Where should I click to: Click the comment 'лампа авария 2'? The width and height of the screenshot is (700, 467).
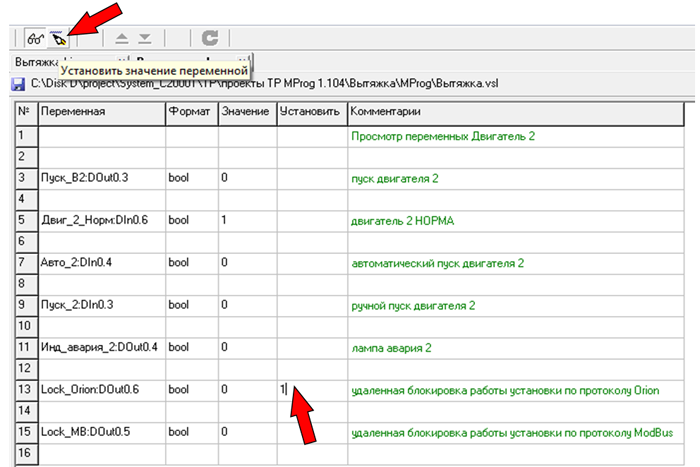pos(390,347)
